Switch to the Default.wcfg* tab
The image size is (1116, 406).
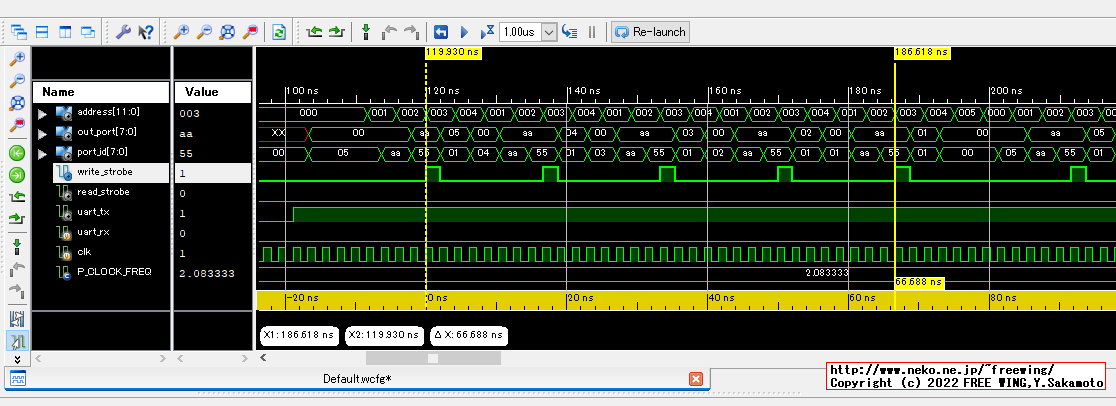pos(356,379)
